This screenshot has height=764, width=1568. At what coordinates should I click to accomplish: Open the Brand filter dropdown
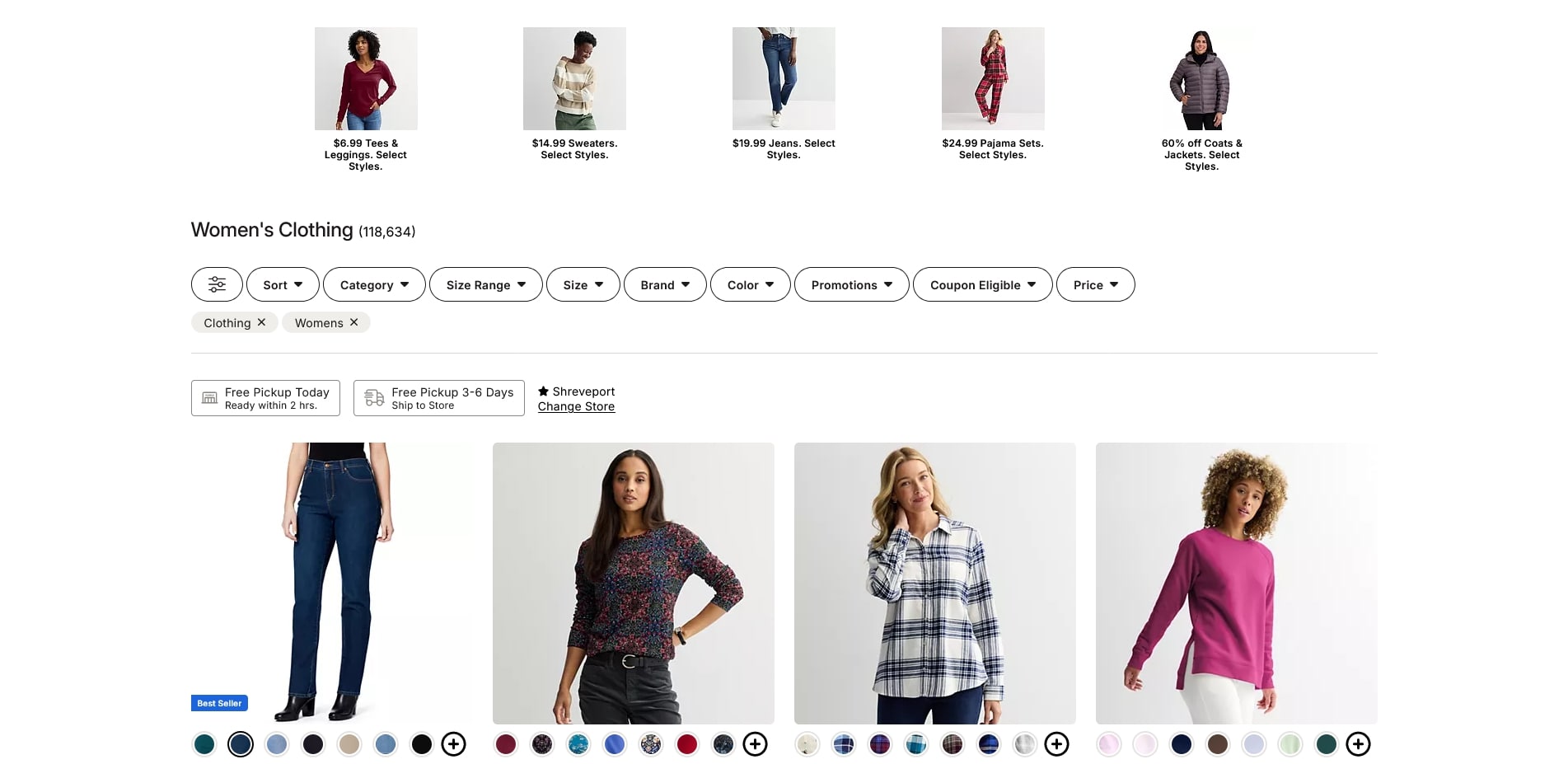[x=665, y=284]
